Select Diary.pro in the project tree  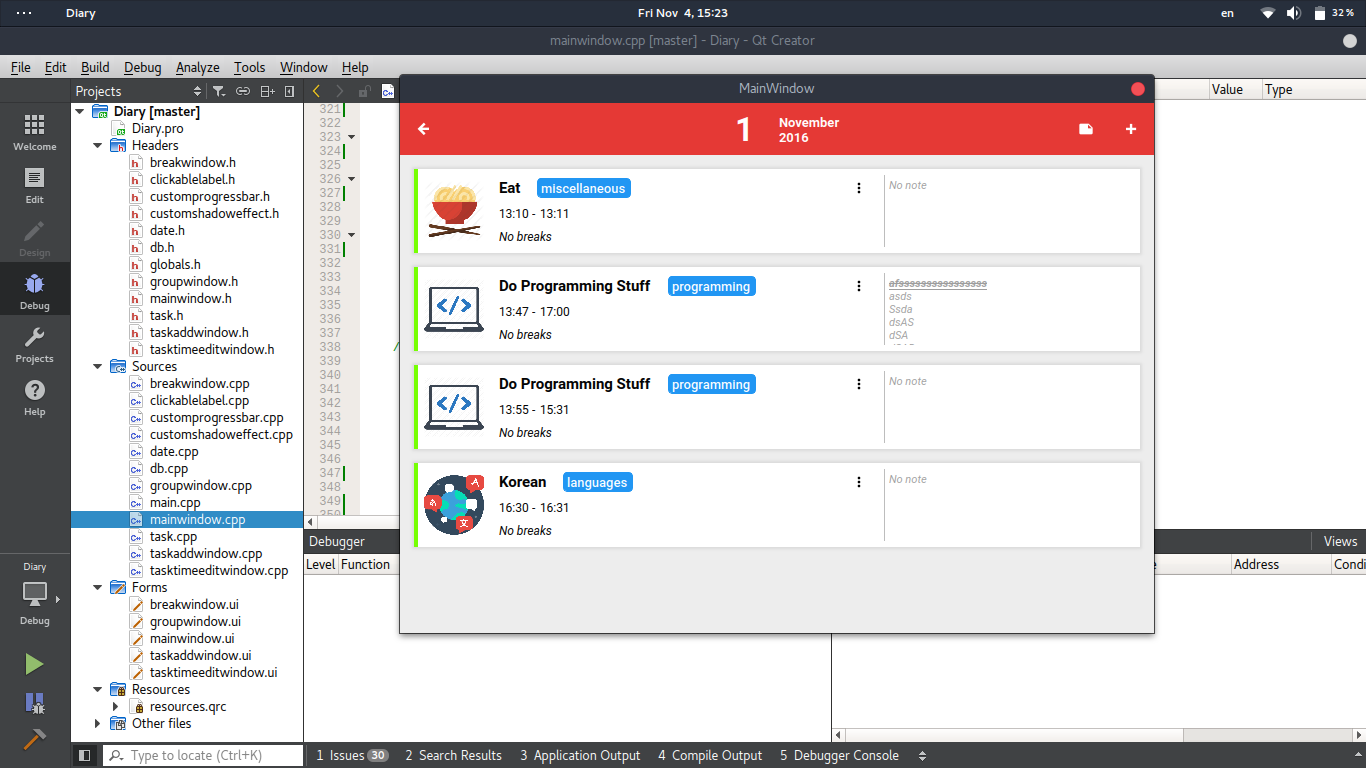click(x=157, y=129)
